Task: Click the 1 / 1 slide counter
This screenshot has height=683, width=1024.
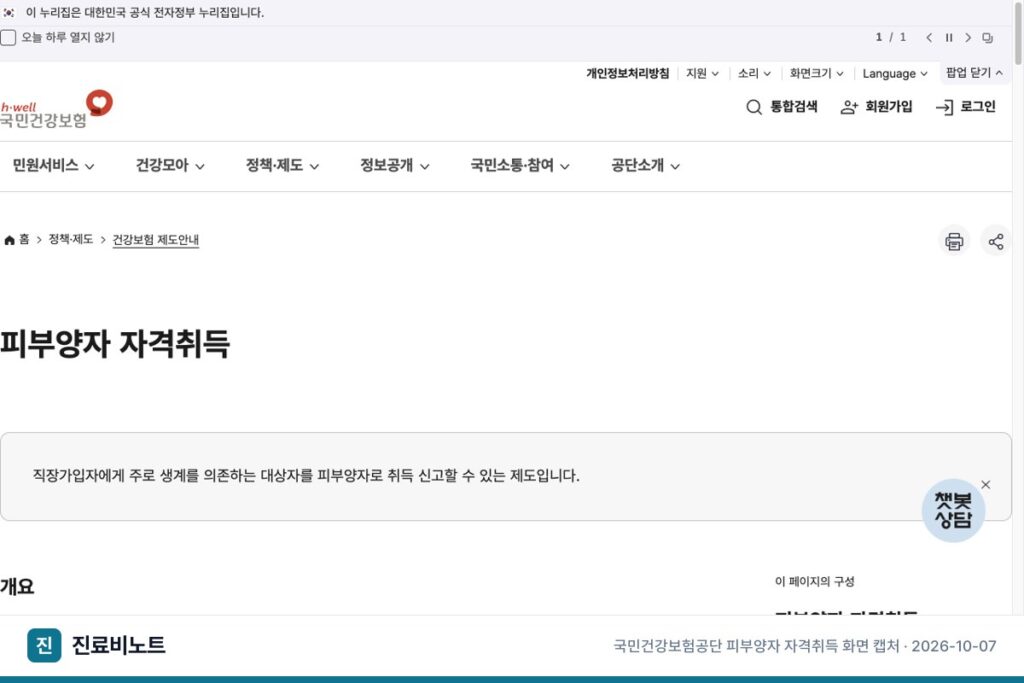Action: pos(891,37)
